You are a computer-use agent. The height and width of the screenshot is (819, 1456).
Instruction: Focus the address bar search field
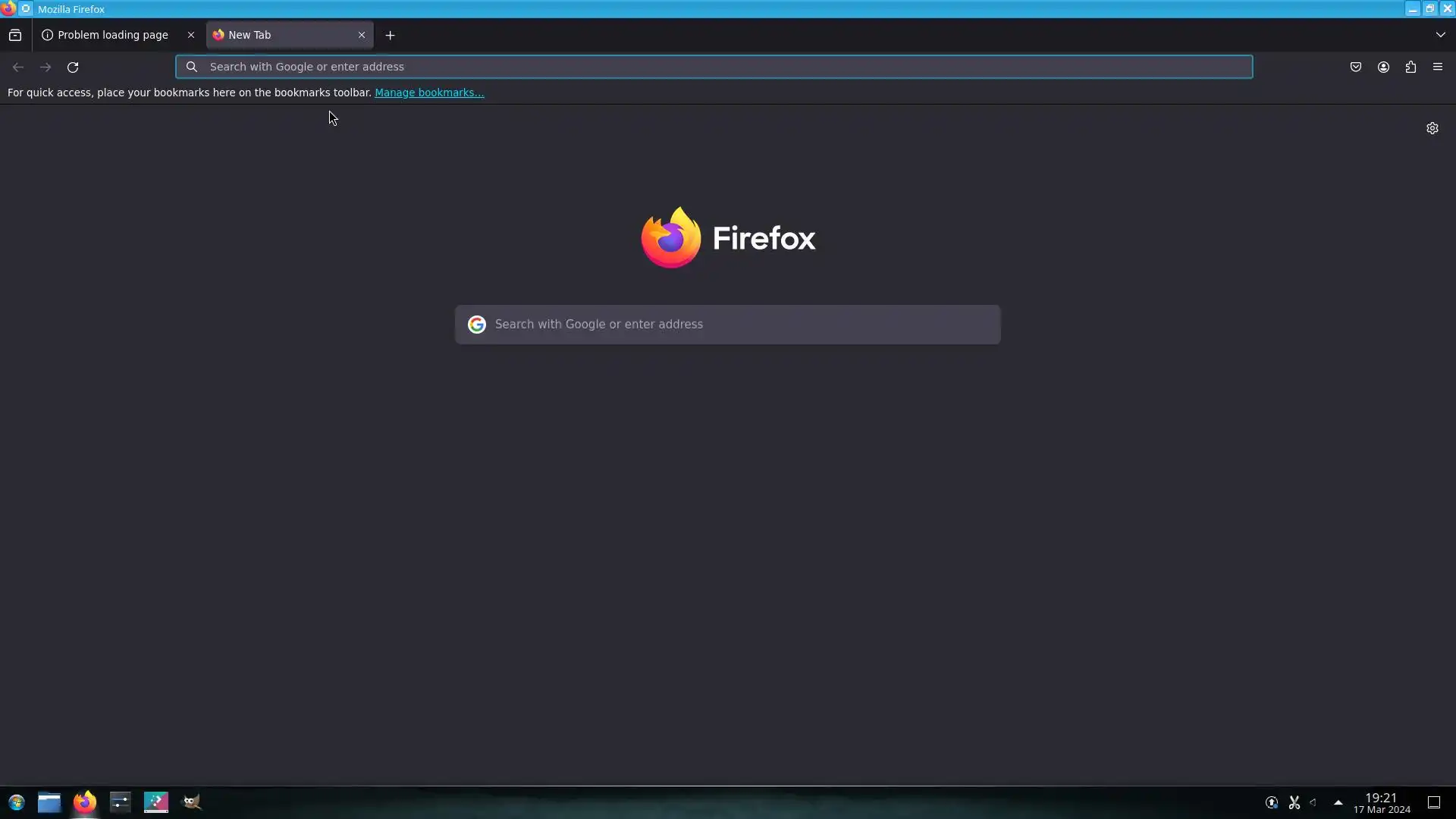[x=713, y=67]
